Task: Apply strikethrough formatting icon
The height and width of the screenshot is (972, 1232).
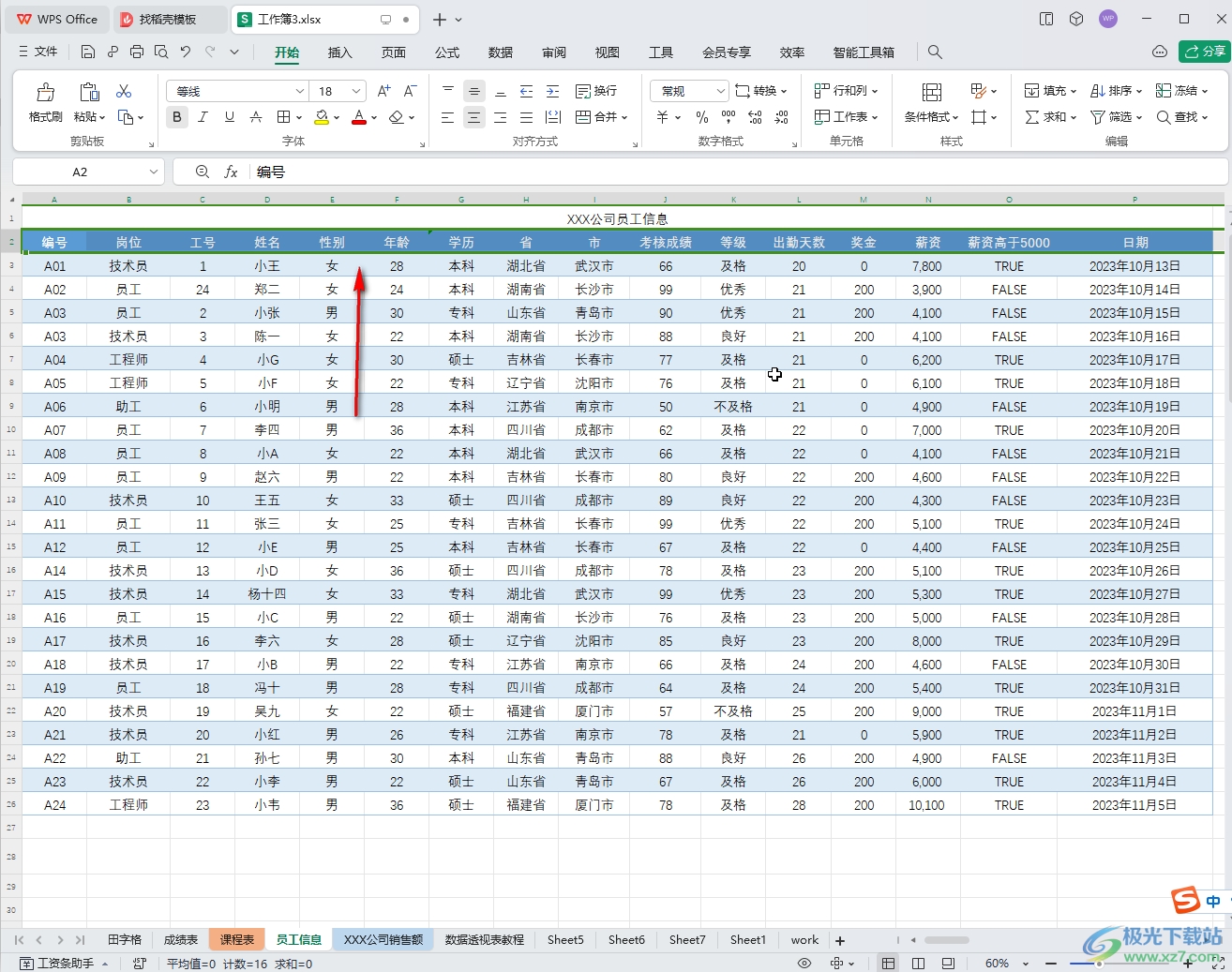Action: tap(256, 117)
